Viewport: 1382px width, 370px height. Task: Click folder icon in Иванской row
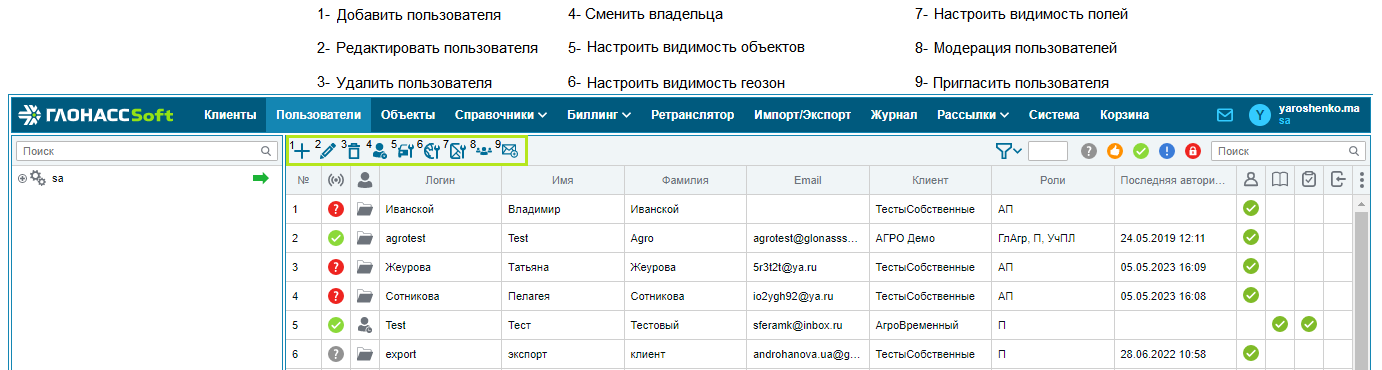(365, 209)
